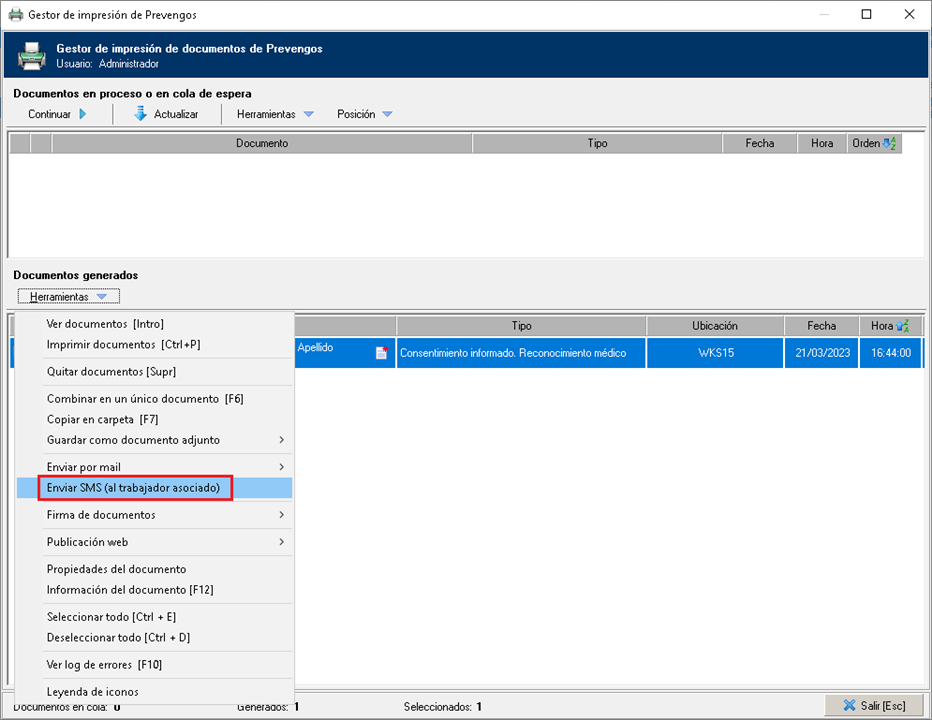Click the Salir [Esc] button
Screen dimensions: 932x720
pos(874,706)
